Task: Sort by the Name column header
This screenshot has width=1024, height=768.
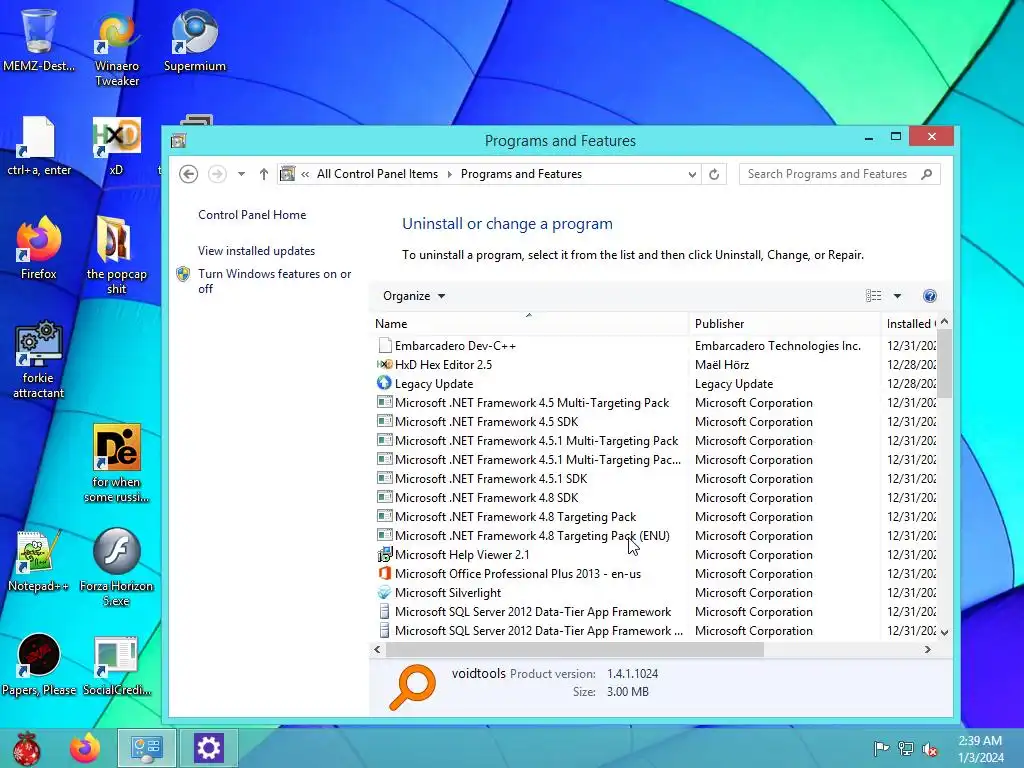Action: 529,323
